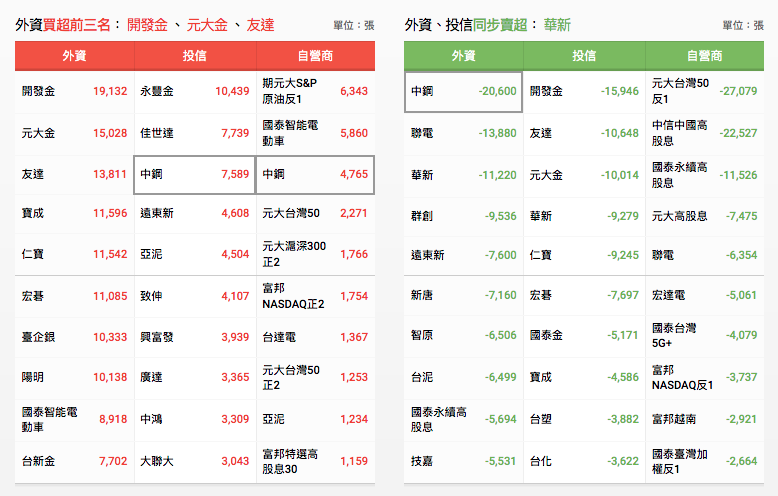778x496 pixels.
Task: Click 聯電 with value -13,880
Action: point(422,133)
